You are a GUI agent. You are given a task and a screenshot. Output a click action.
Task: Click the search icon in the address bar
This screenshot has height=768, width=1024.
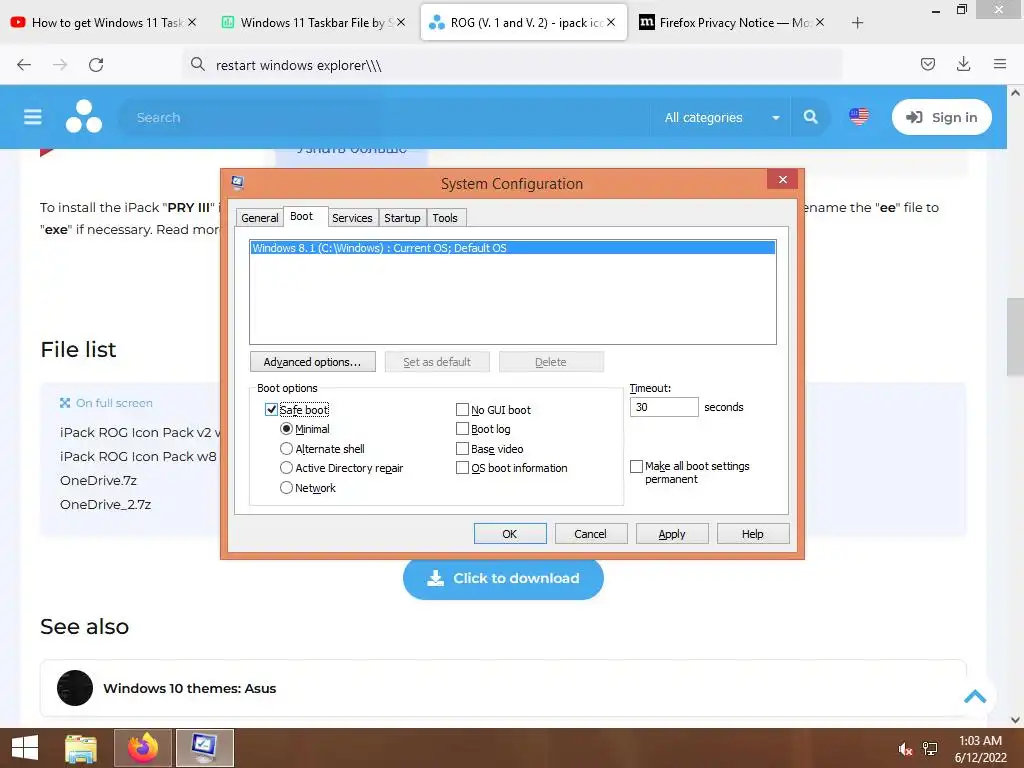[x=198, y=64]
